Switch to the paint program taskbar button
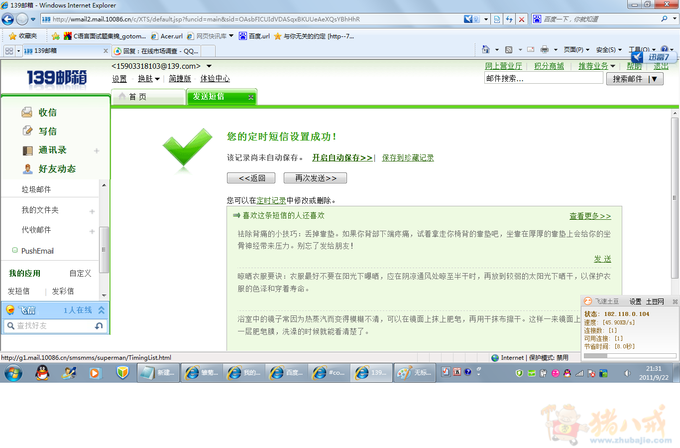Image resolution: width=680 pixels, height=448 pixels. coord(414,373)
